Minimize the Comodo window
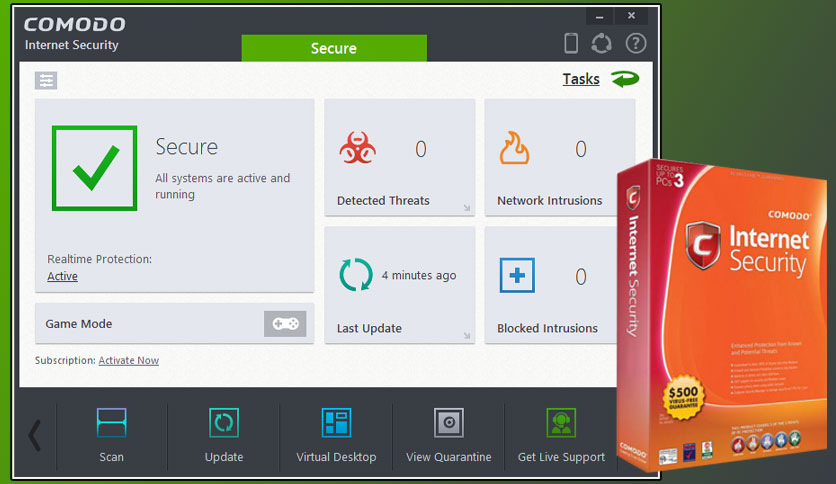This screenshot has width=836, height=484. tap(600, 16)
